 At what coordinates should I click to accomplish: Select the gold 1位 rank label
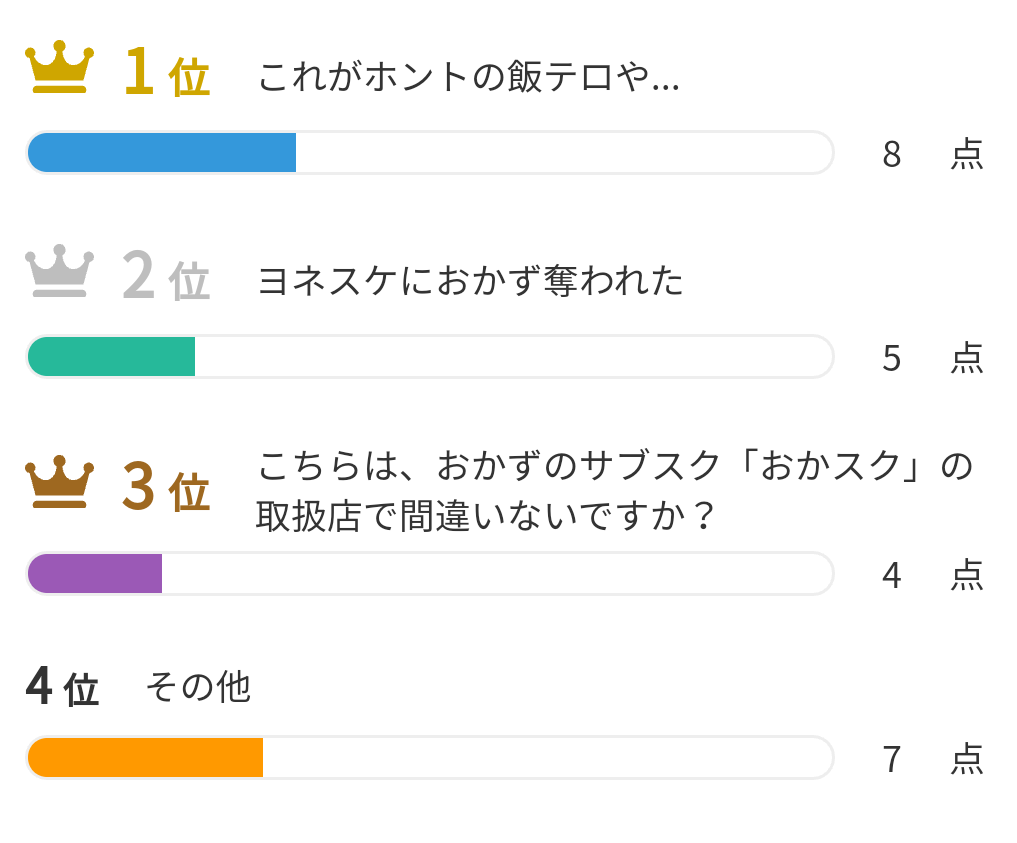167,72
